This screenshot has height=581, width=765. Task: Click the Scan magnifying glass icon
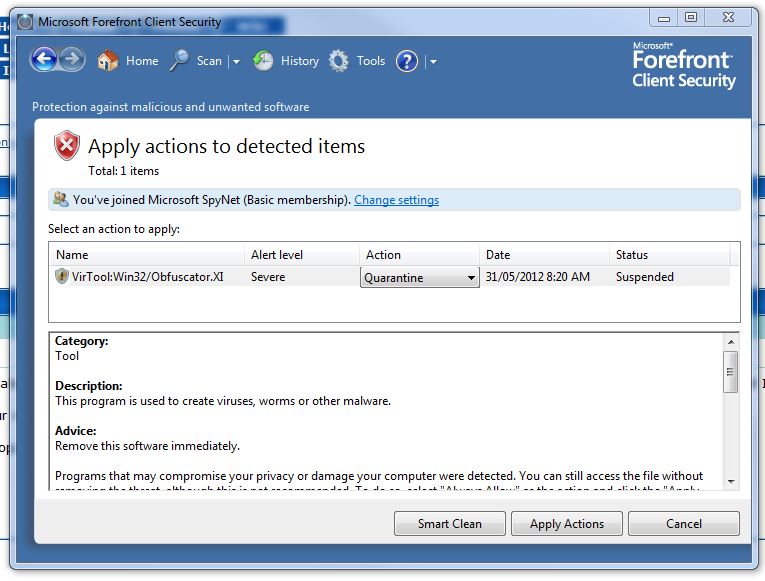tap(180, 61)
